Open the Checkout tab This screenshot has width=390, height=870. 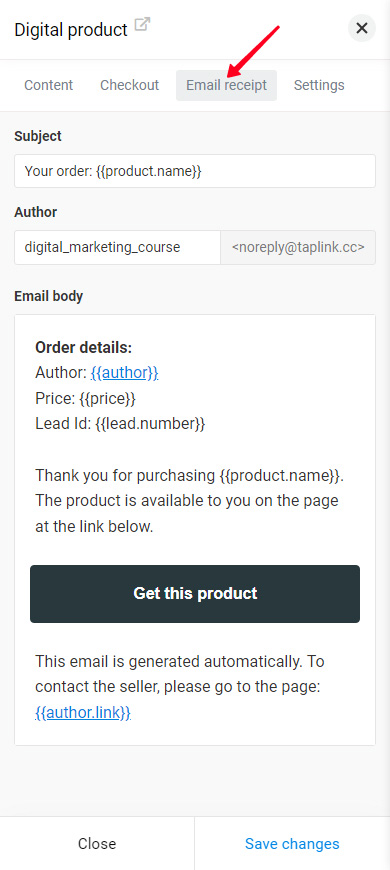[x=129, y=85]
